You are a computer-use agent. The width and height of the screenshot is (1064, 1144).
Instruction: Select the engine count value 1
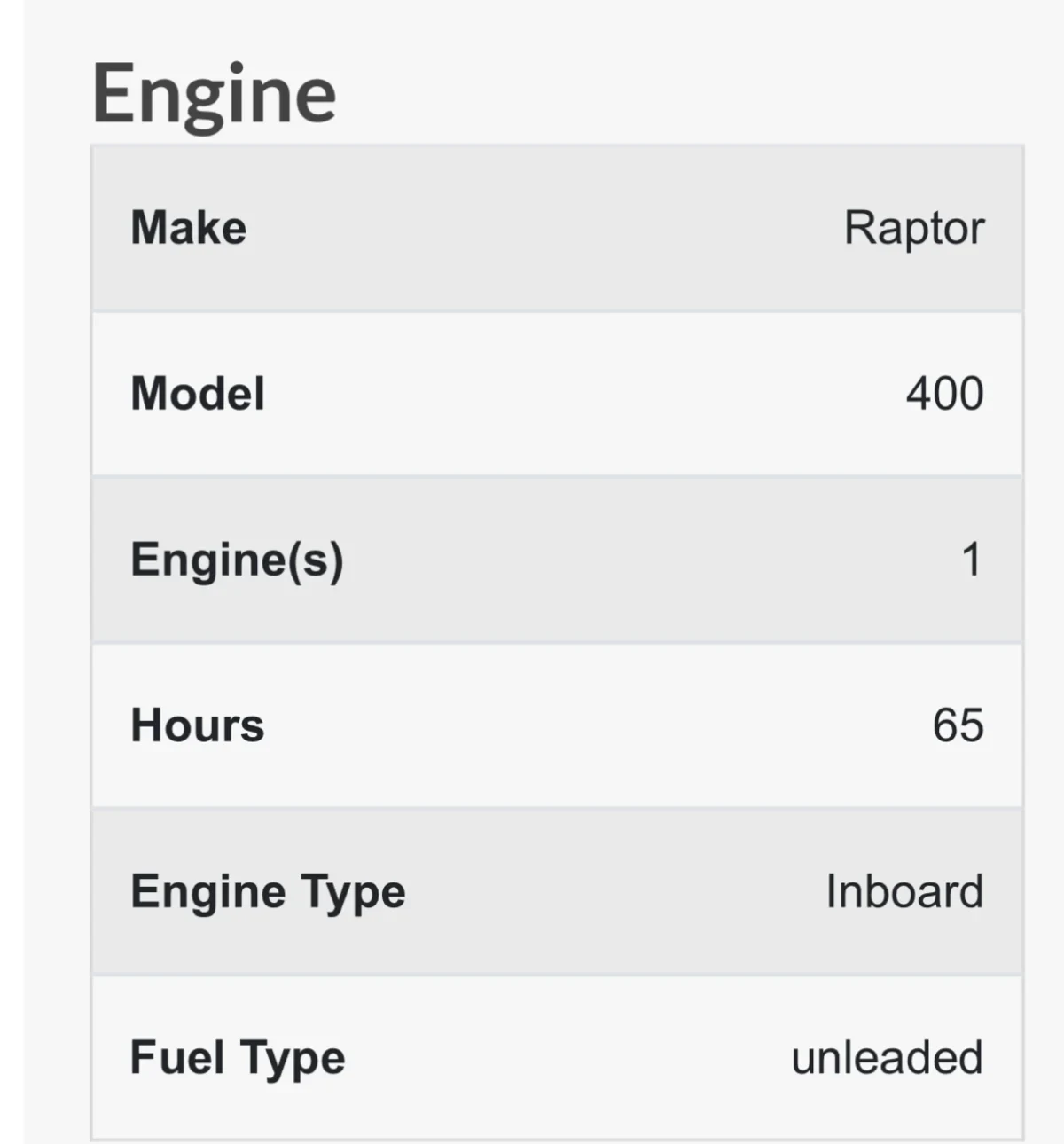(972, 560)
